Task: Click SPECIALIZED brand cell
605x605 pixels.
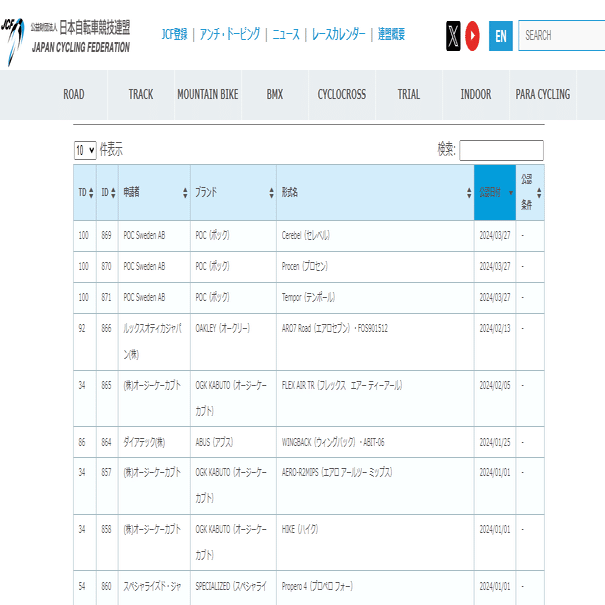Action: click(233, 588)
